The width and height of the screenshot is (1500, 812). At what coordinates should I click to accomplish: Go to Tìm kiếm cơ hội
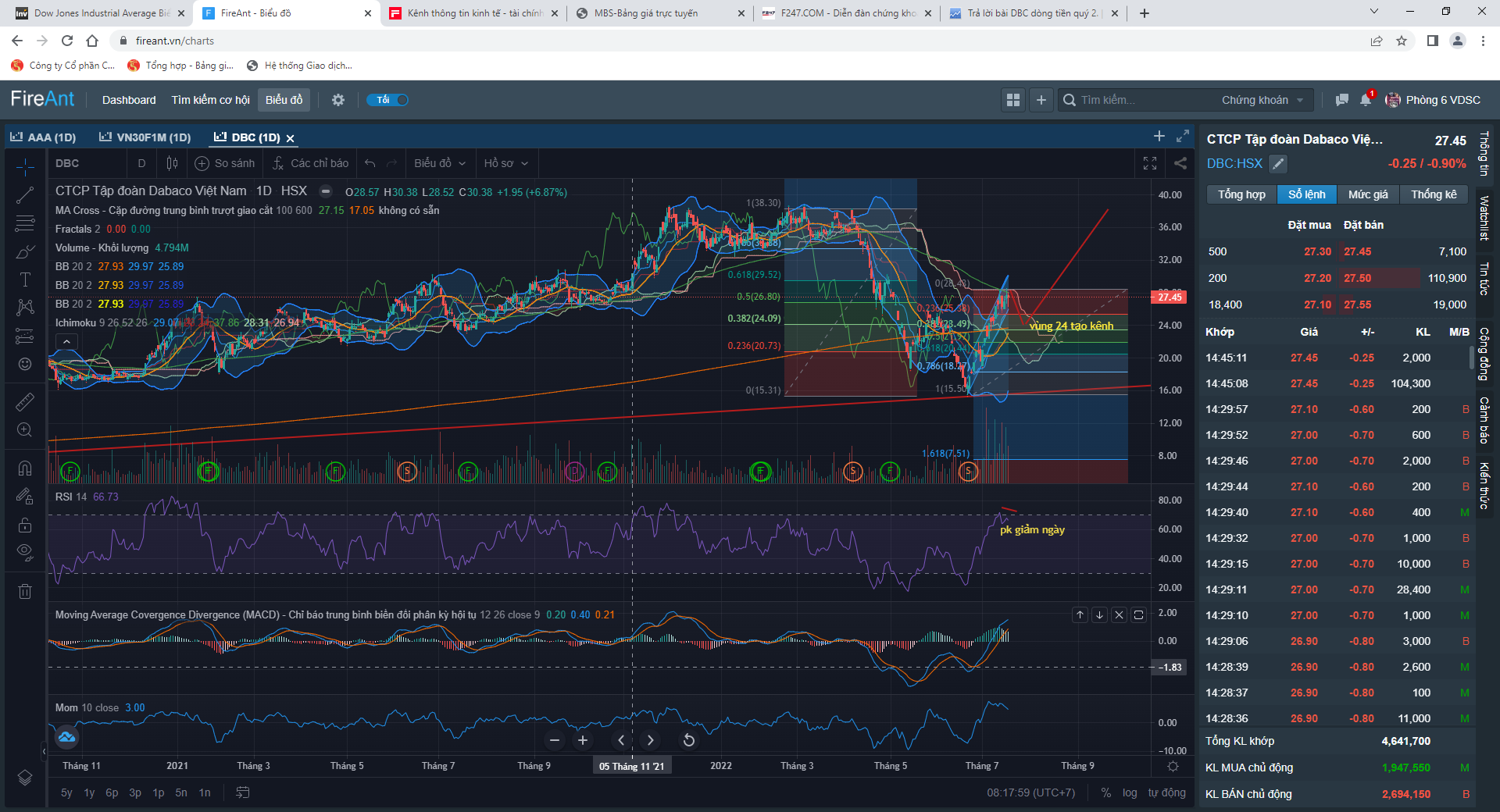(x=211, y=100)
